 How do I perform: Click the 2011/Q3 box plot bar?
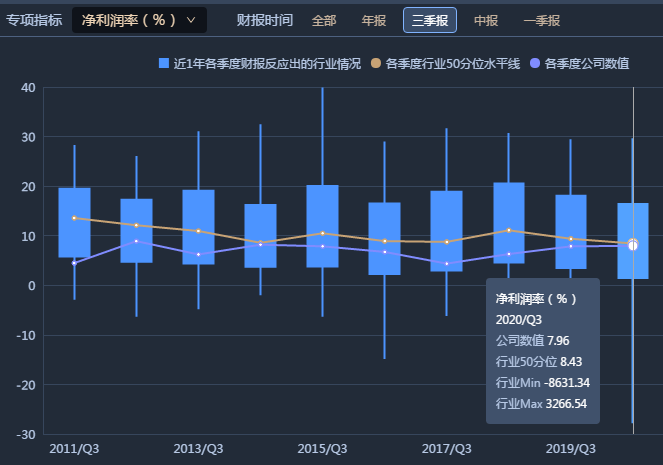click(74, 222)
